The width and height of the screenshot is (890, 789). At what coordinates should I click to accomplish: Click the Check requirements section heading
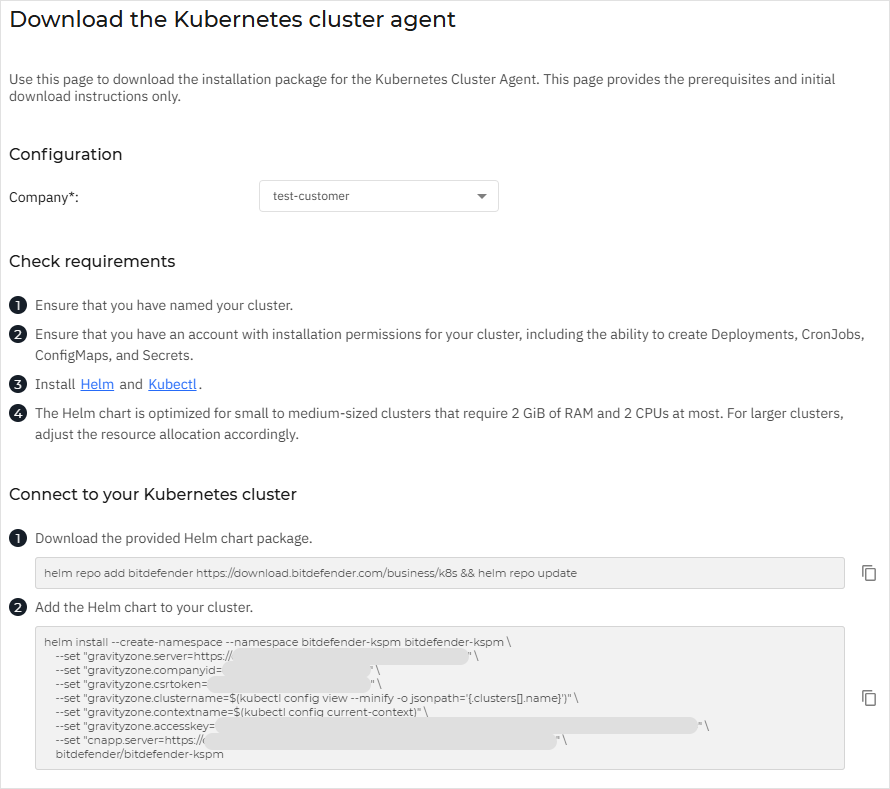[x=92, y=261]
